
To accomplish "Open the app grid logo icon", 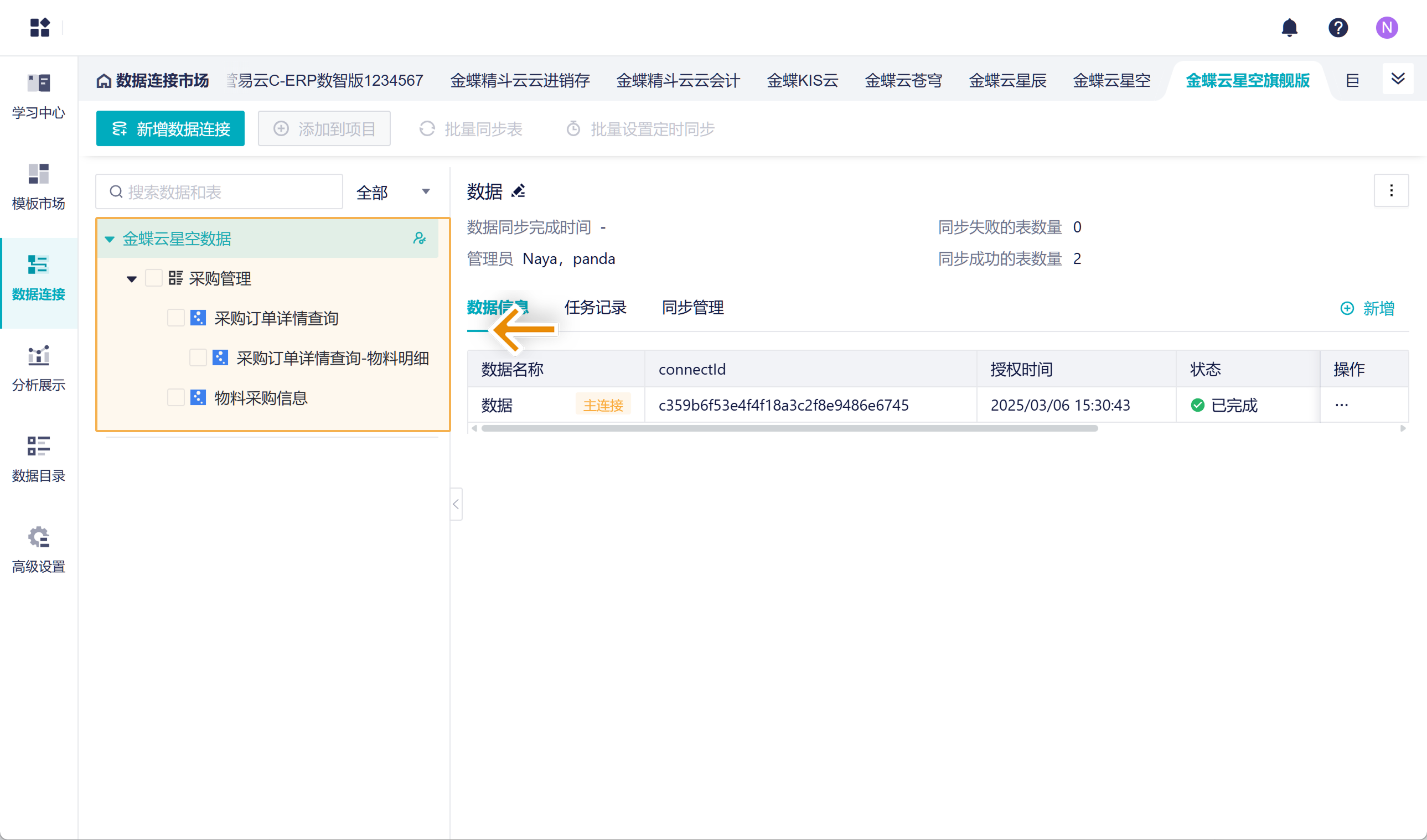I will [40, 27].
